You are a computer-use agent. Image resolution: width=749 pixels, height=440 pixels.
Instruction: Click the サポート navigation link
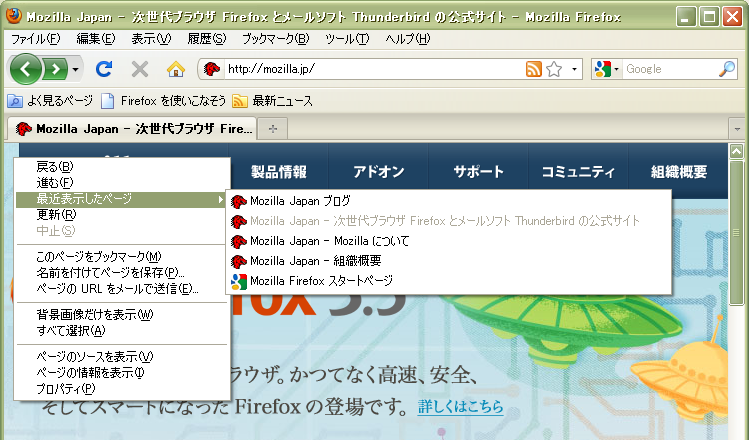[479, 172]
